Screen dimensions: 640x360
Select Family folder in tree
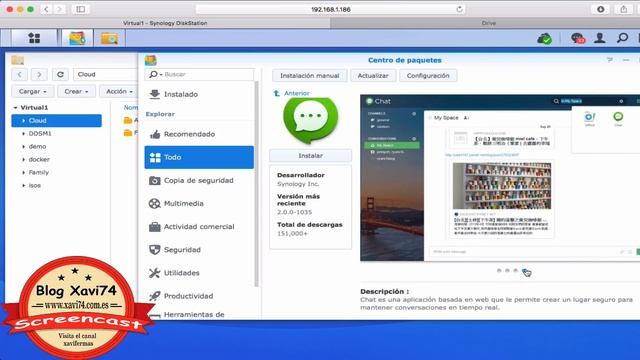click(39, 173)
